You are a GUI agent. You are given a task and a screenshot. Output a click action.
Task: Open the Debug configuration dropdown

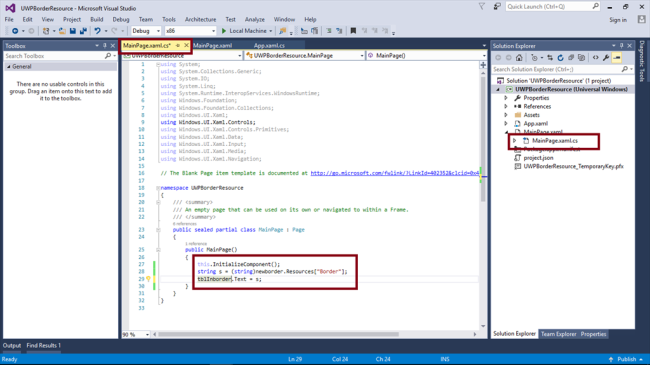click(146, 31)
